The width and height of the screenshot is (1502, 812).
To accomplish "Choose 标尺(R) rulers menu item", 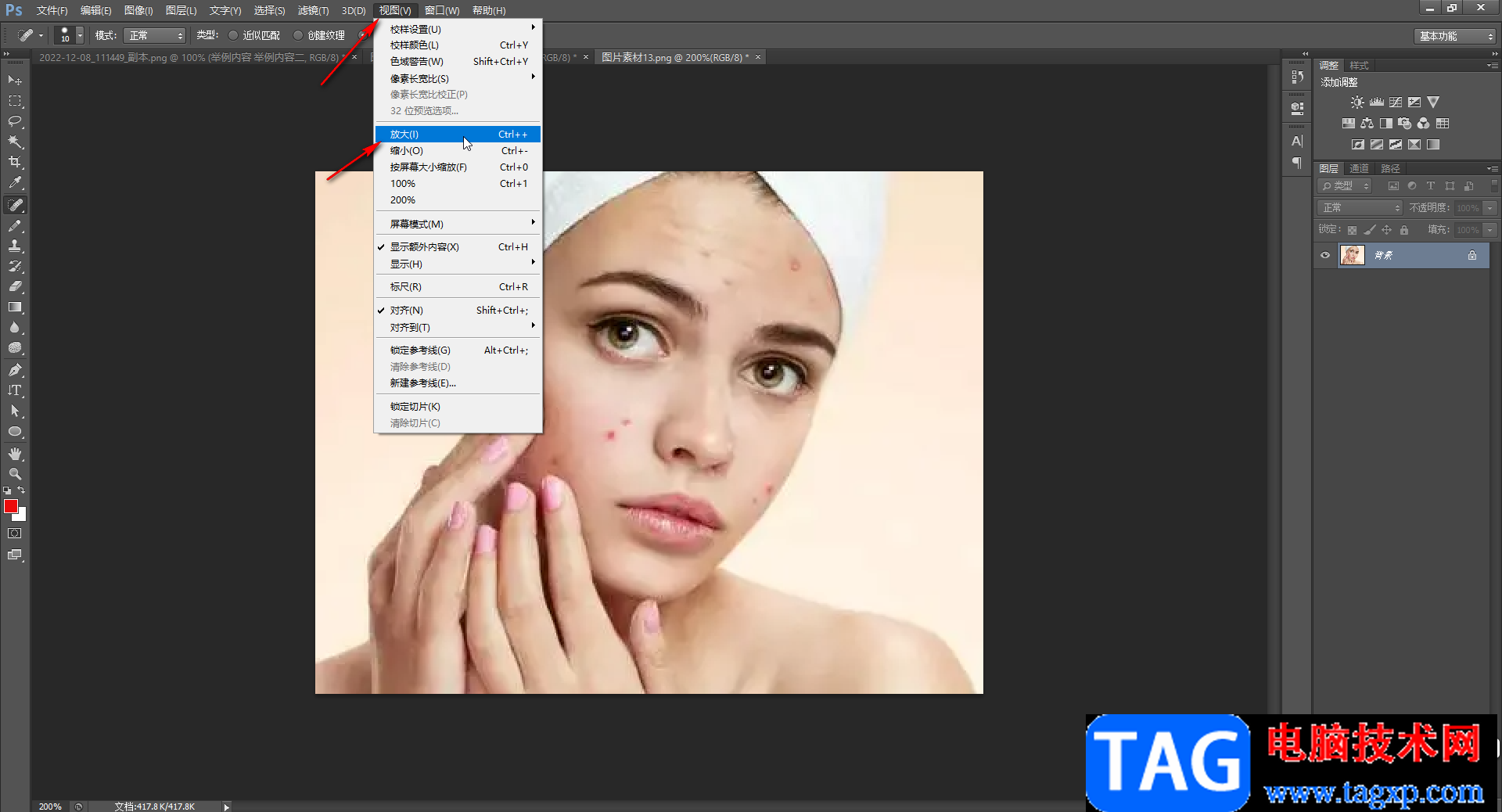I will point(458,287).
